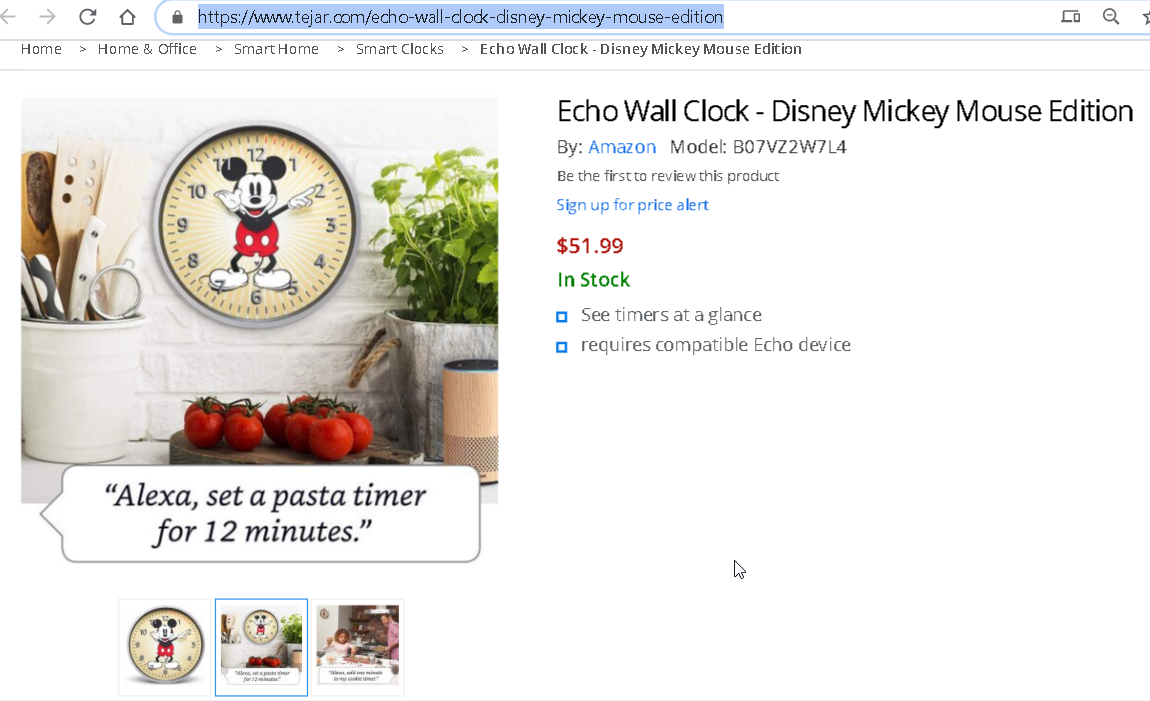Screen dimensions: 1150x701
Task: Click the browser back arrow
Action: (x=7, y=17)
